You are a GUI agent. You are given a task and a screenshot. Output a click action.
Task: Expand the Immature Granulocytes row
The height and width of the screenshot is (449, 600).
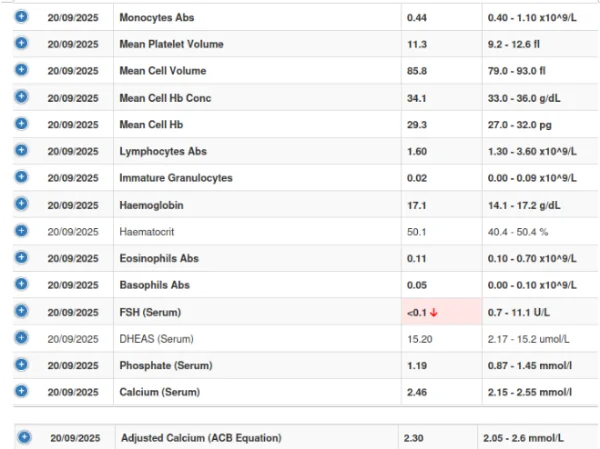22,177
